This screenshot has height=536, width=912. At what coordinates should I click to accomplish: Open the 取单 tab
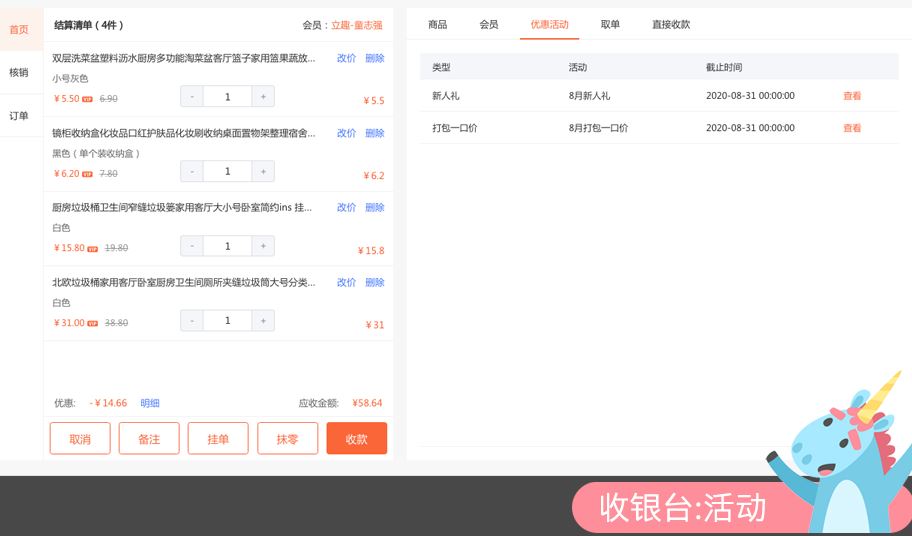(x=610, y=24)
